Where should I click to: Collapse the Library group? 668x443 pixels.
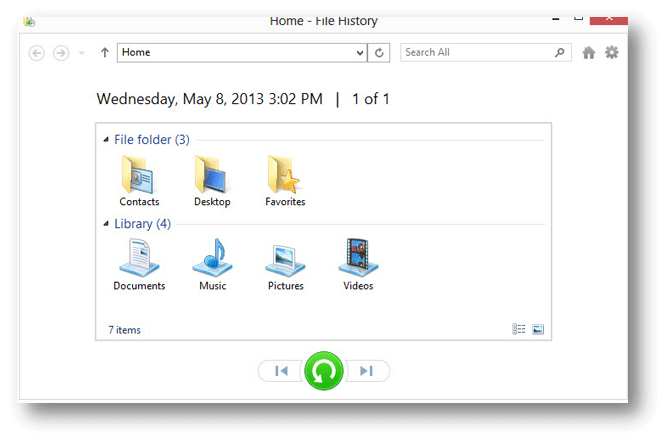(106, 224)
